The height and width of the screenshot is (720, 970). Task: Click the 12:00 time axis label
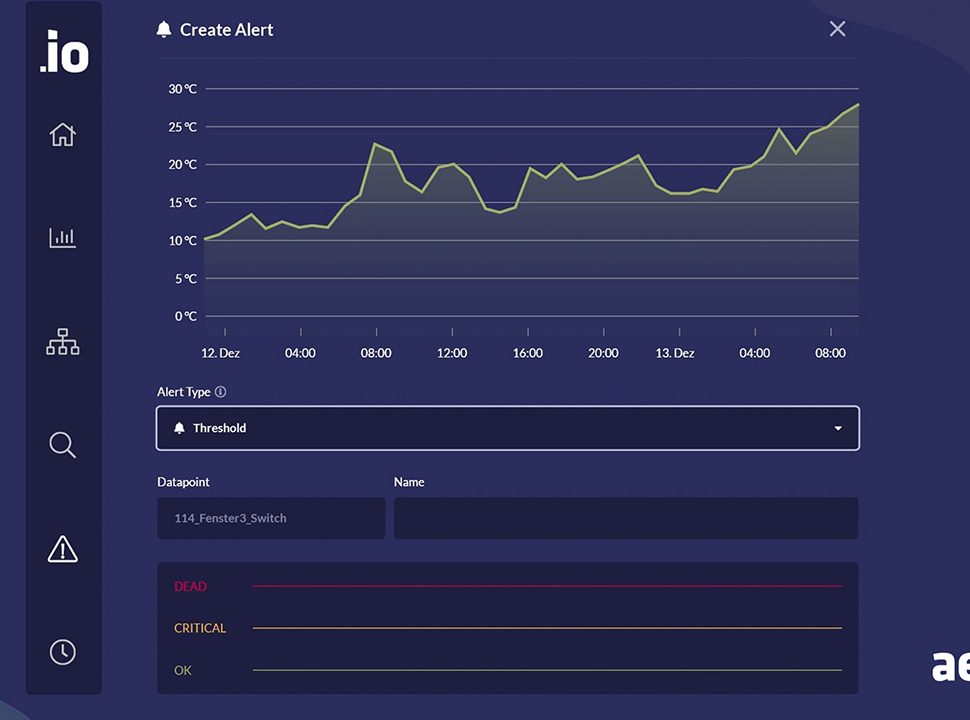(452, 353)
